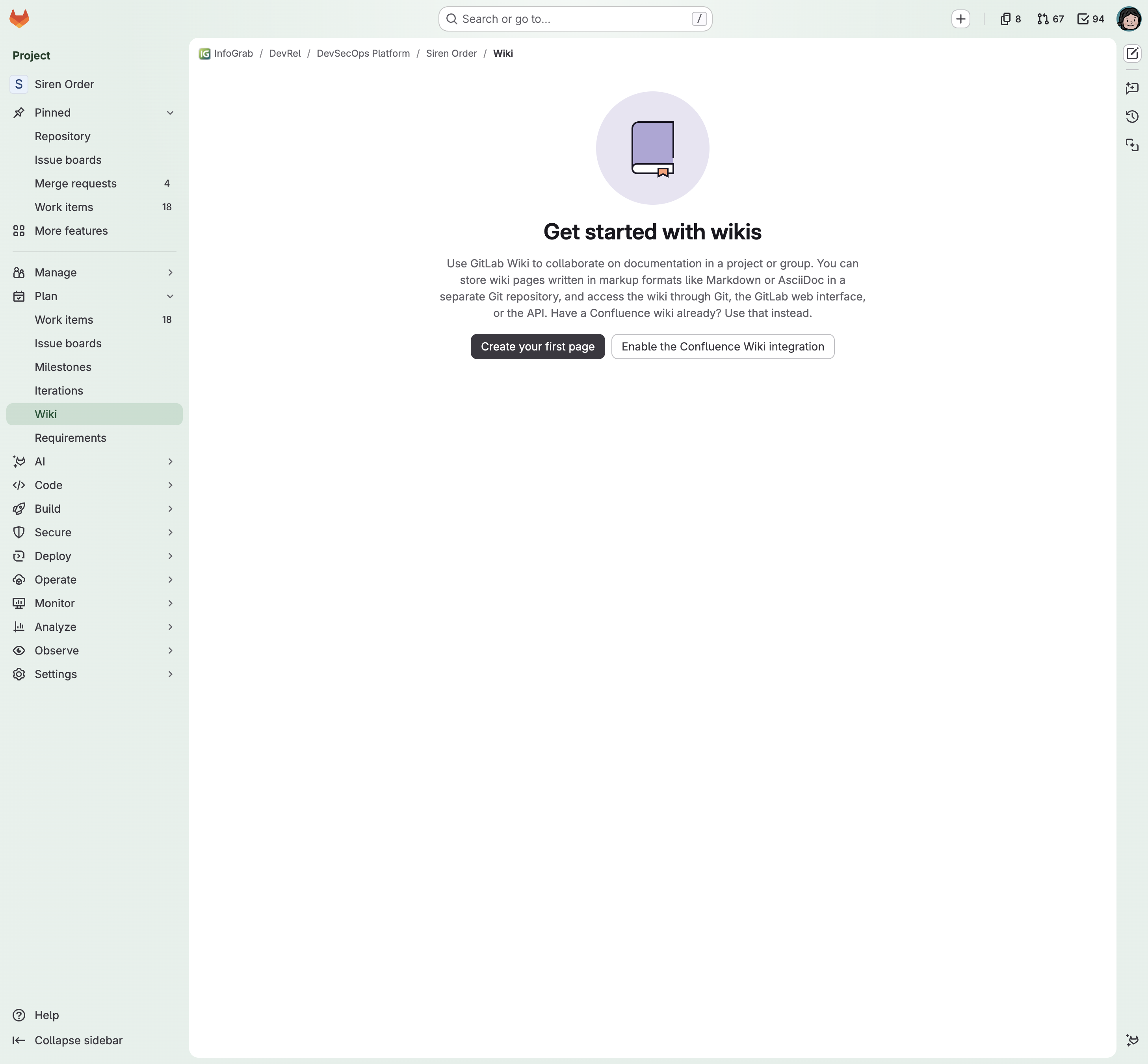The image size is (1148, 1064).
Task: Open Work items under Pinned
Action: (95, 207)
